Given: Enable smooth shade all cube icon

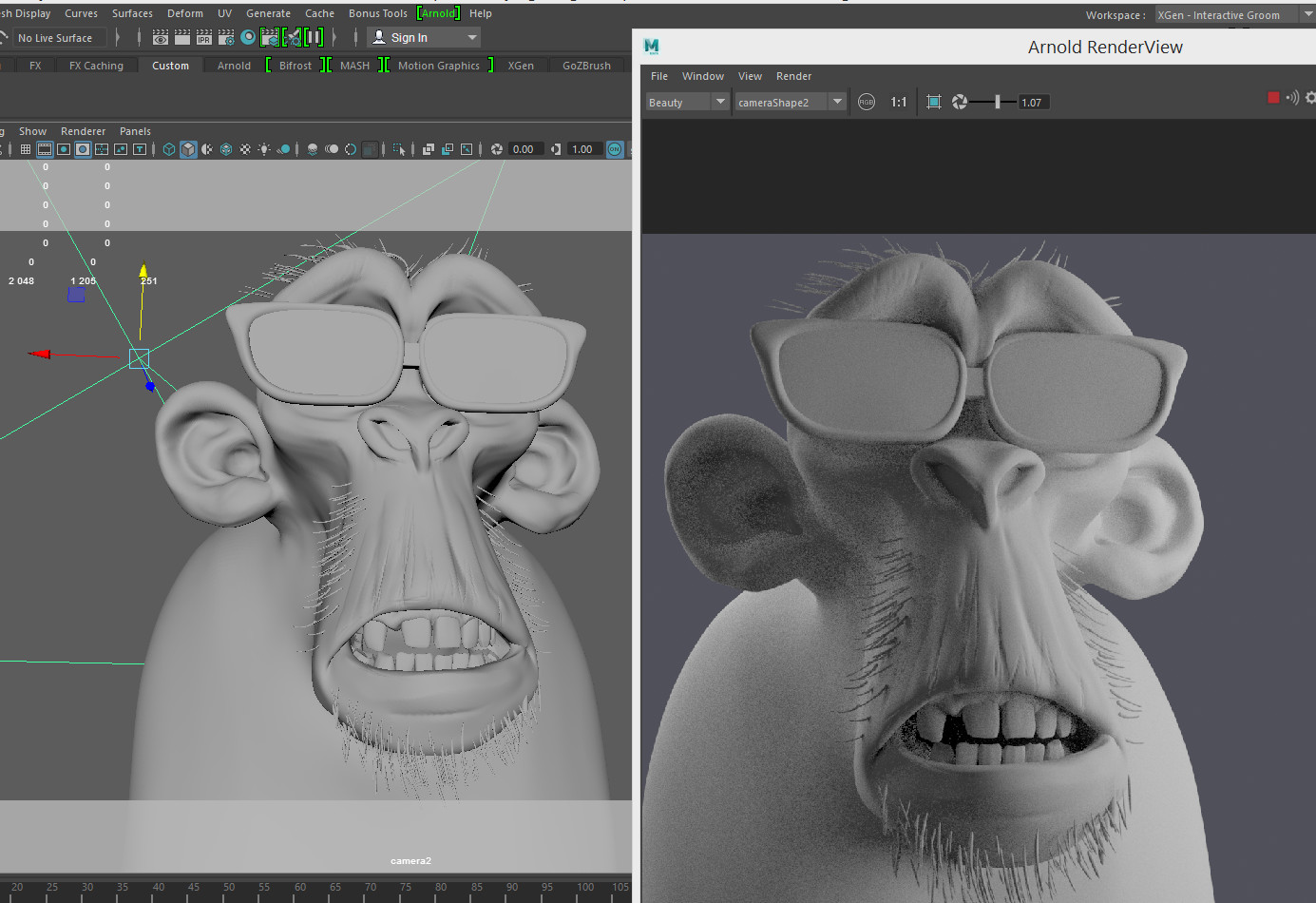Looking at the screenshot, I should coord(188,149).
